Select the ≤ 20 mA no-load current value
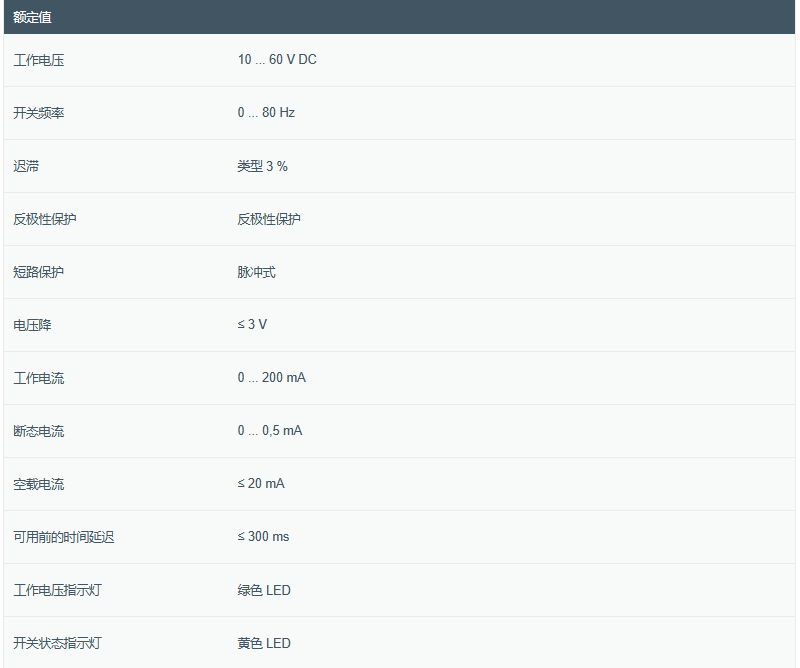This screenshot has width=800, height=668. coord(261,484)
